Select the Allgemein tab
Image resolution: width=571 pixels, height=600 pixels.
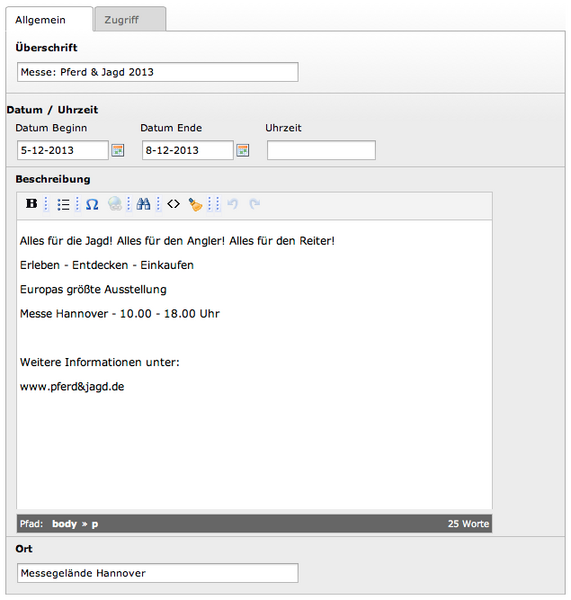tap(49, 19)
